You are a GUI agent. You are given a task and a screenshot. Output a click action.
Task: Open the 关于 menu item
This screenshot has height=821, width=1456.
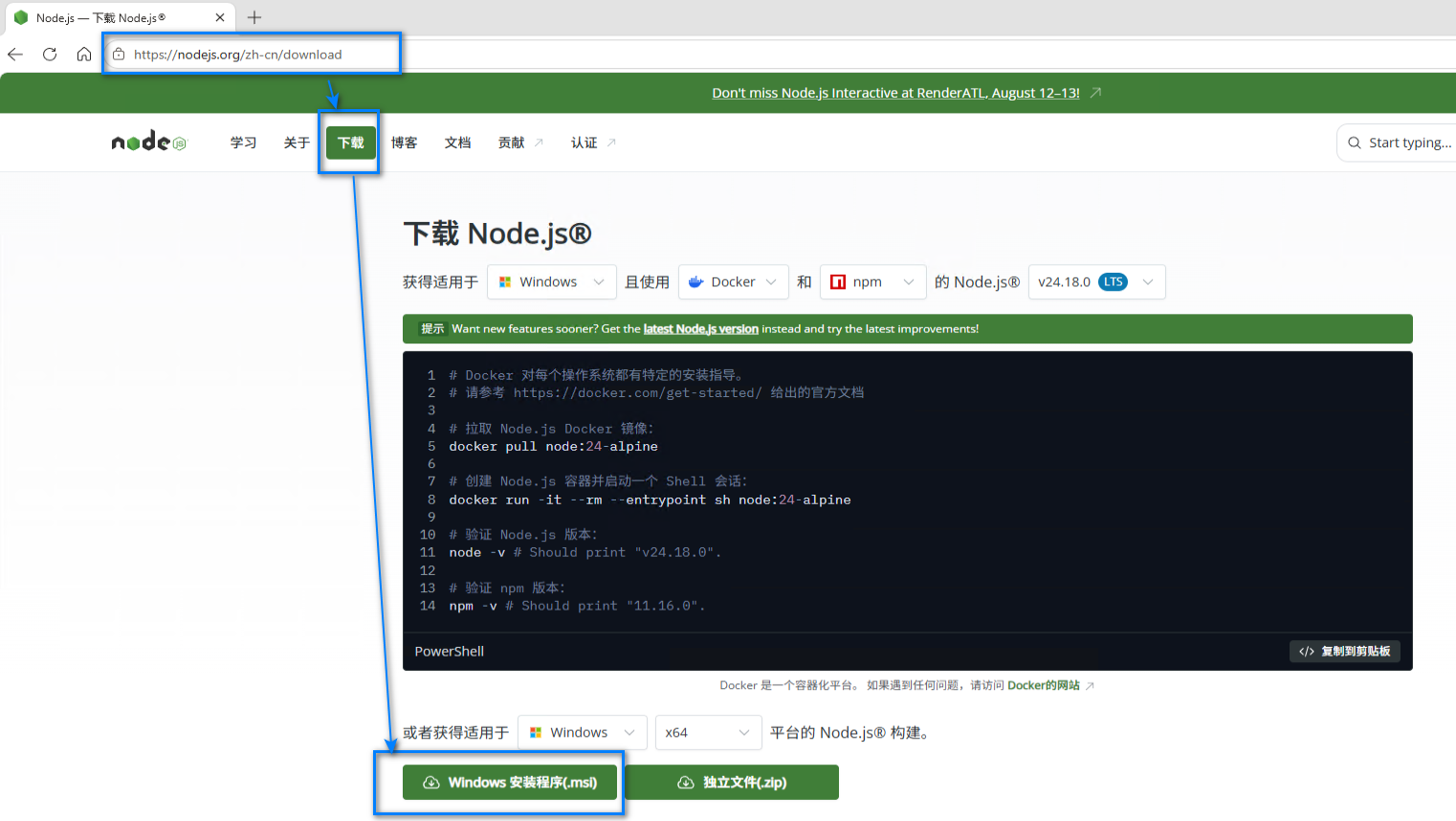click(297, 143)
